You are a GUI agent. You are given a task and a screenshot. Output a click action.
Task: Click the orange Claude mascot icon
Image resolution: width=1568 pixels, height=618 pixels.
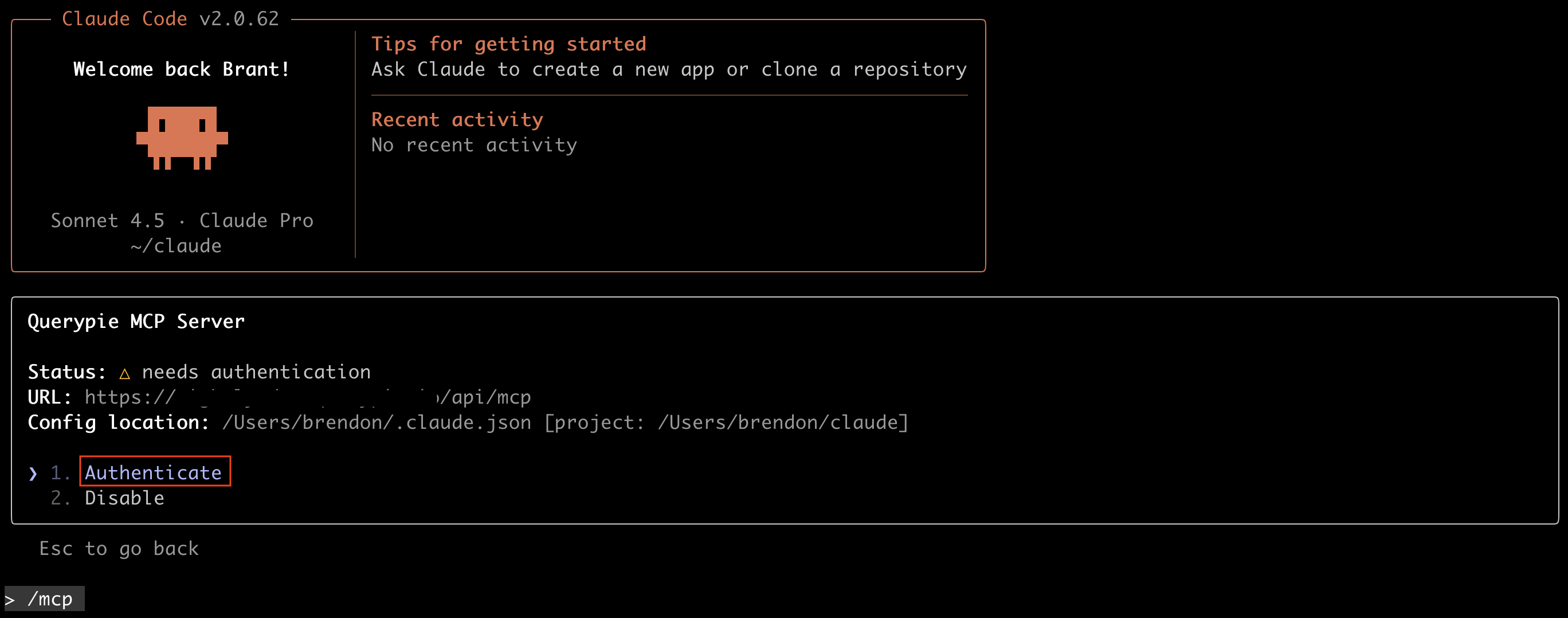pyautogui.click(x=182, y=138)
